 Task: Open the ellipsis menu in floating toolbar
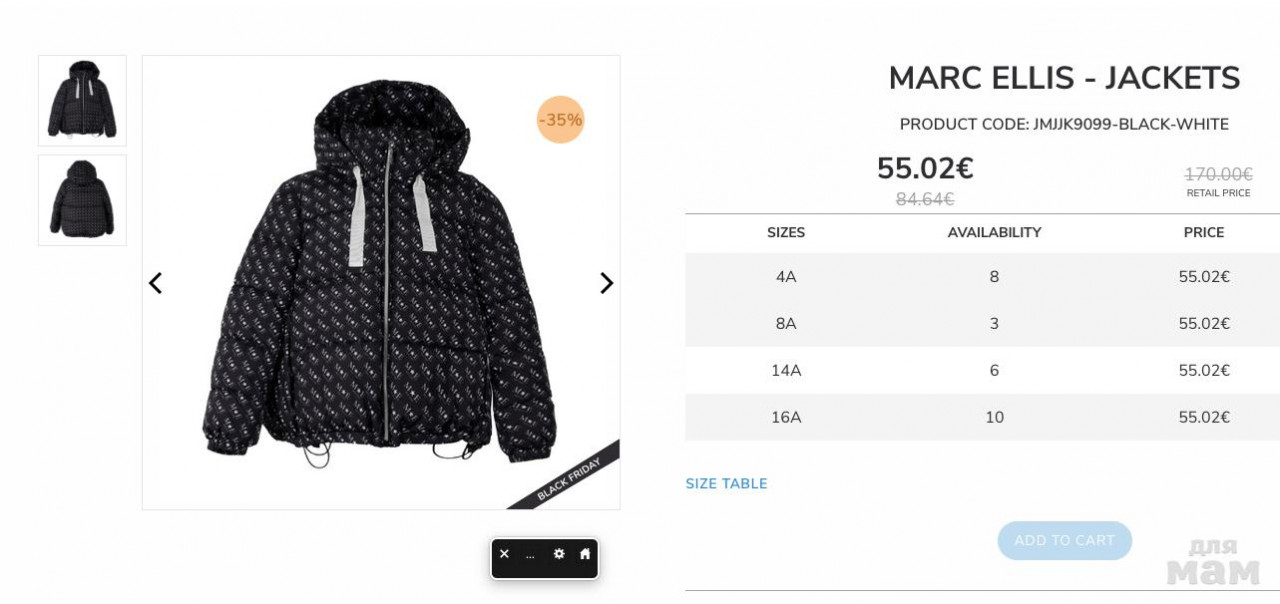[x=530, y=555]
